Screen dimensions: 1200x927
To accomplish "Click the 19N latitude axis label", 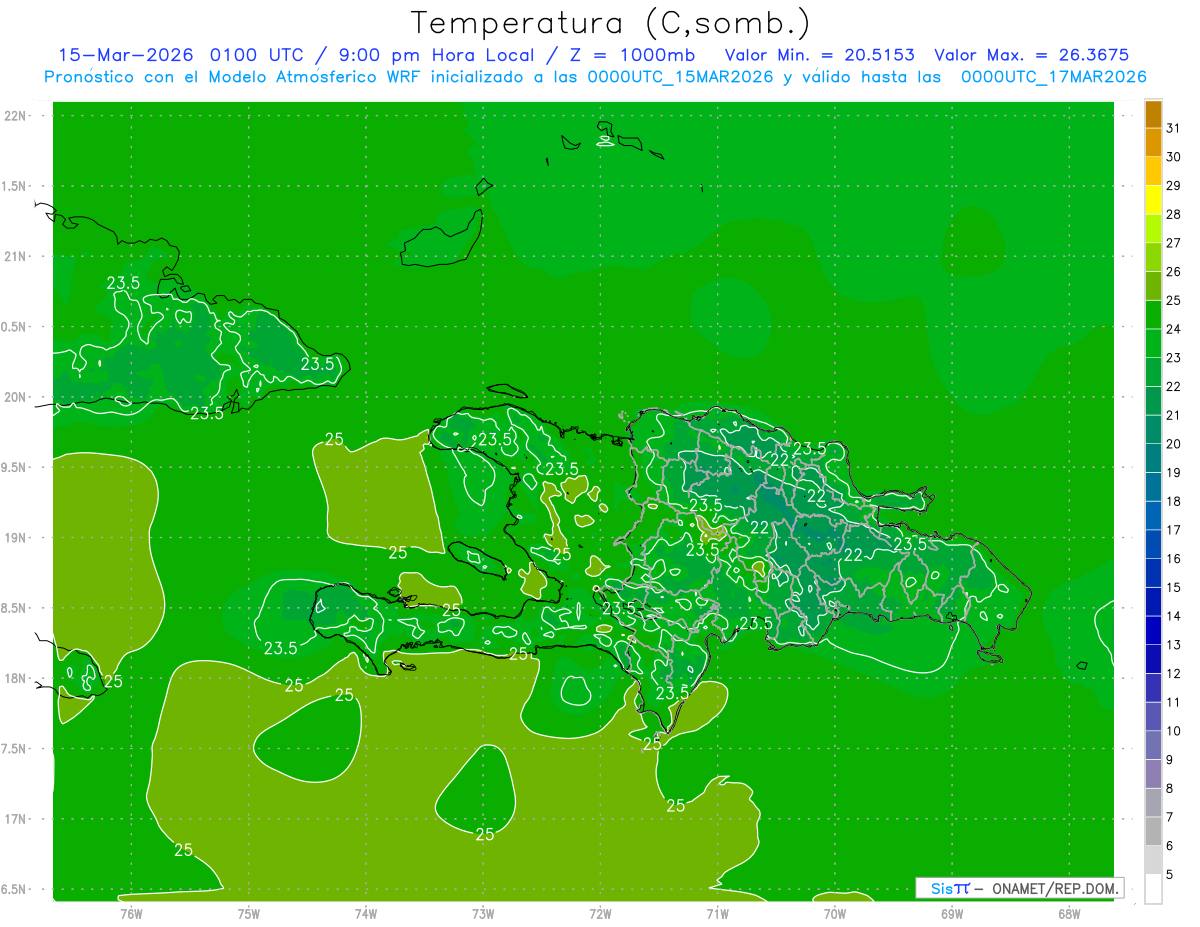I will pyautogui.click(x=16, y=538).
